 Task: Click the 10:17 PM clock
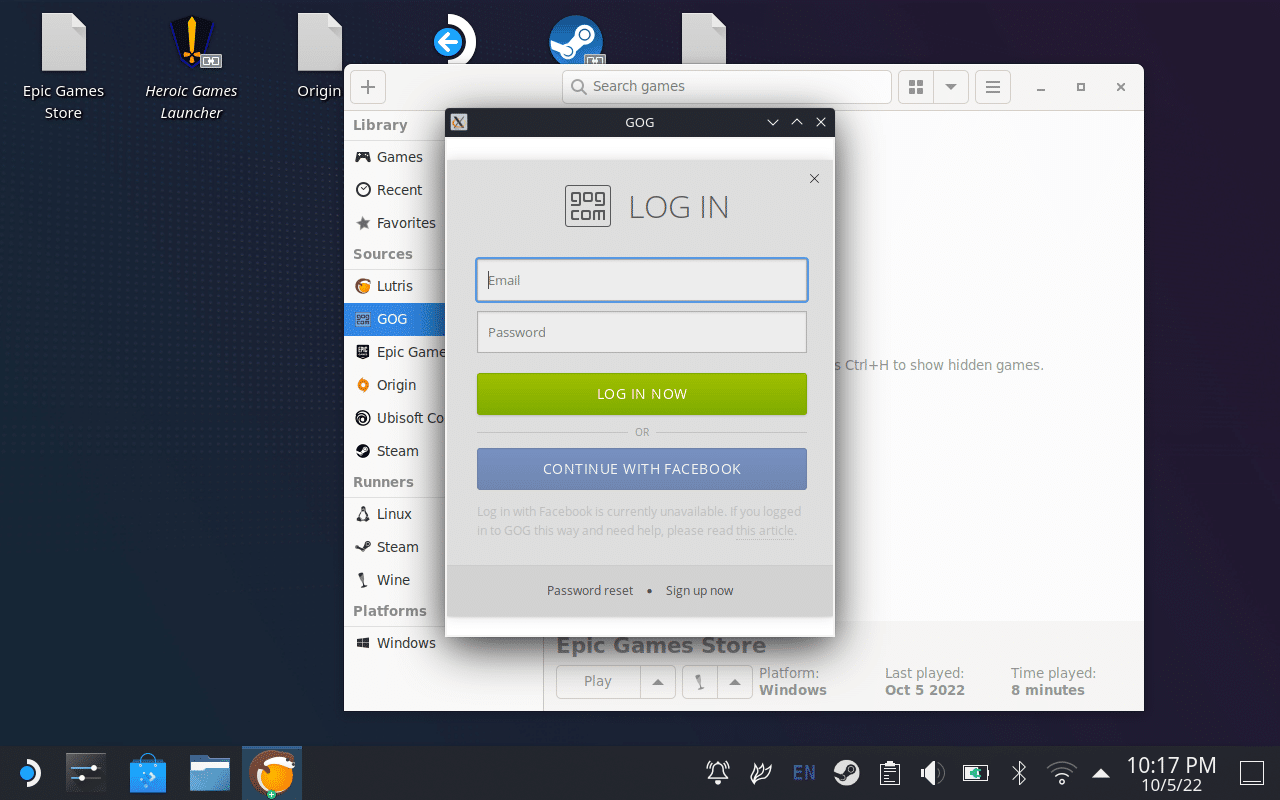click(1171, 765)
